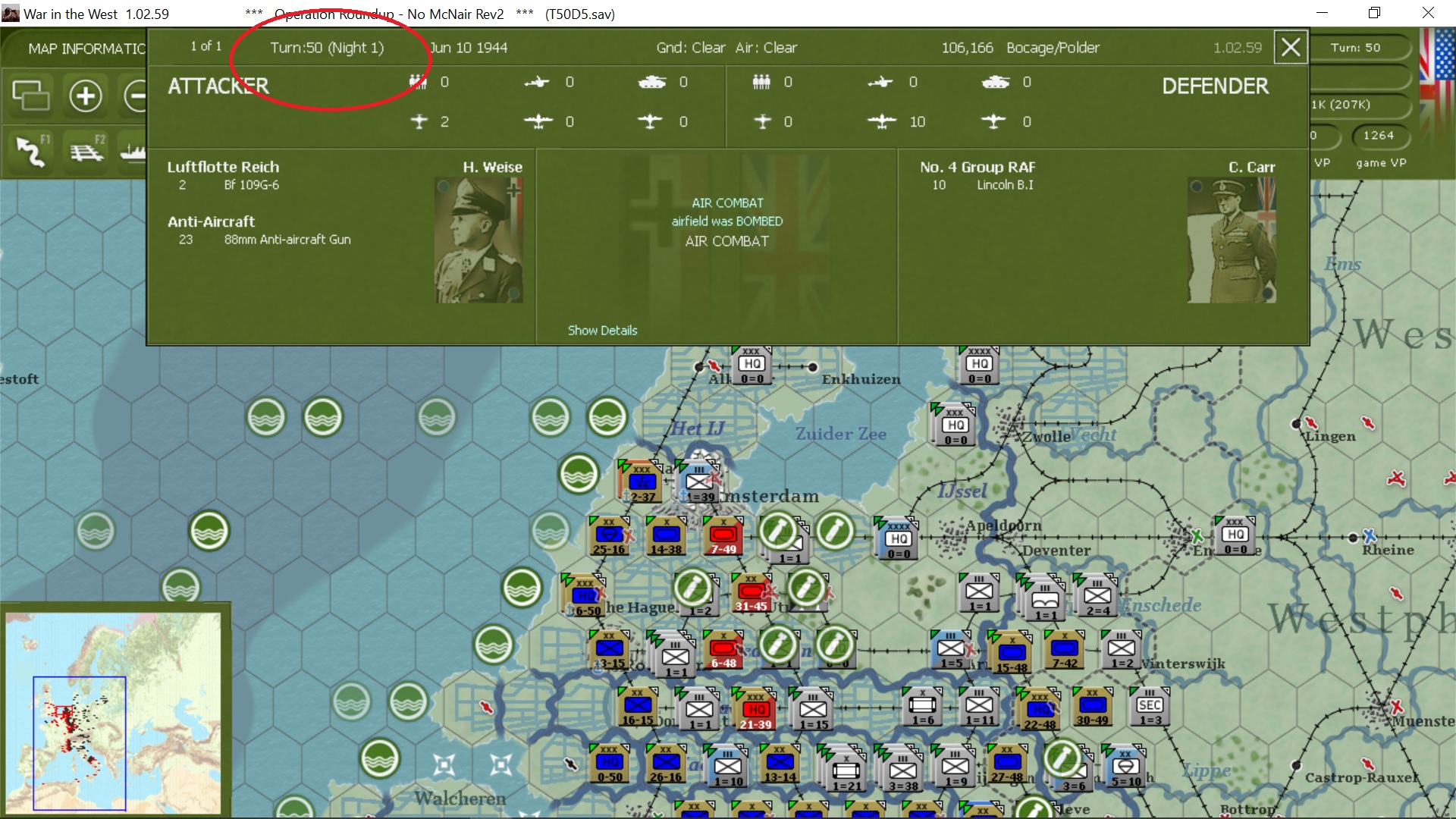Click the Turn: 50 indicator pill
Screen dimensions: 1456x819
(x=1356, y=48)
